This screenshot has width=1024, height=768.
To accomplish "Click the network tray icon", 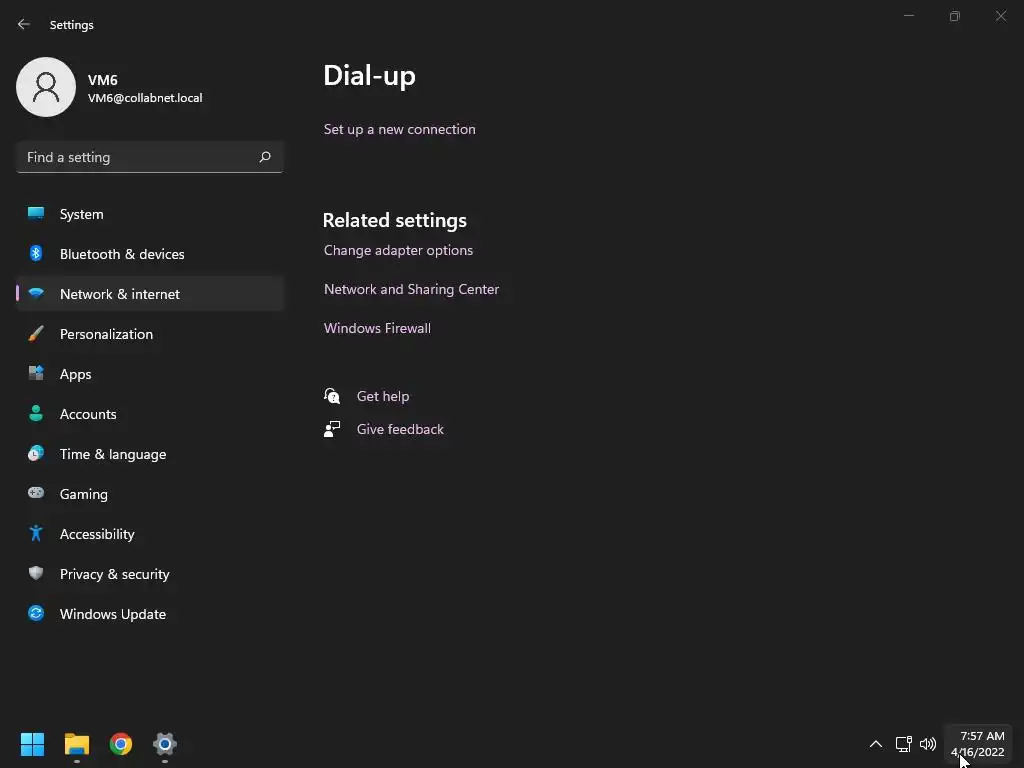I will tap(903, 744).
